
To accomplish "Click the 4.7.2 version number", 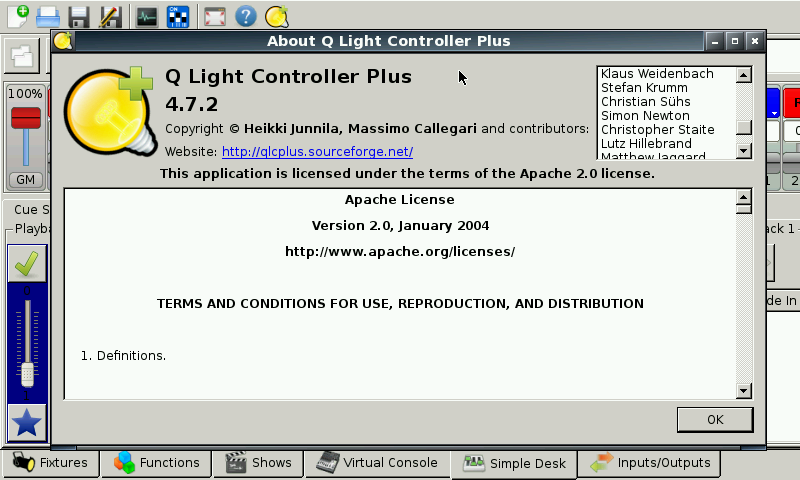I will (192, 105).
